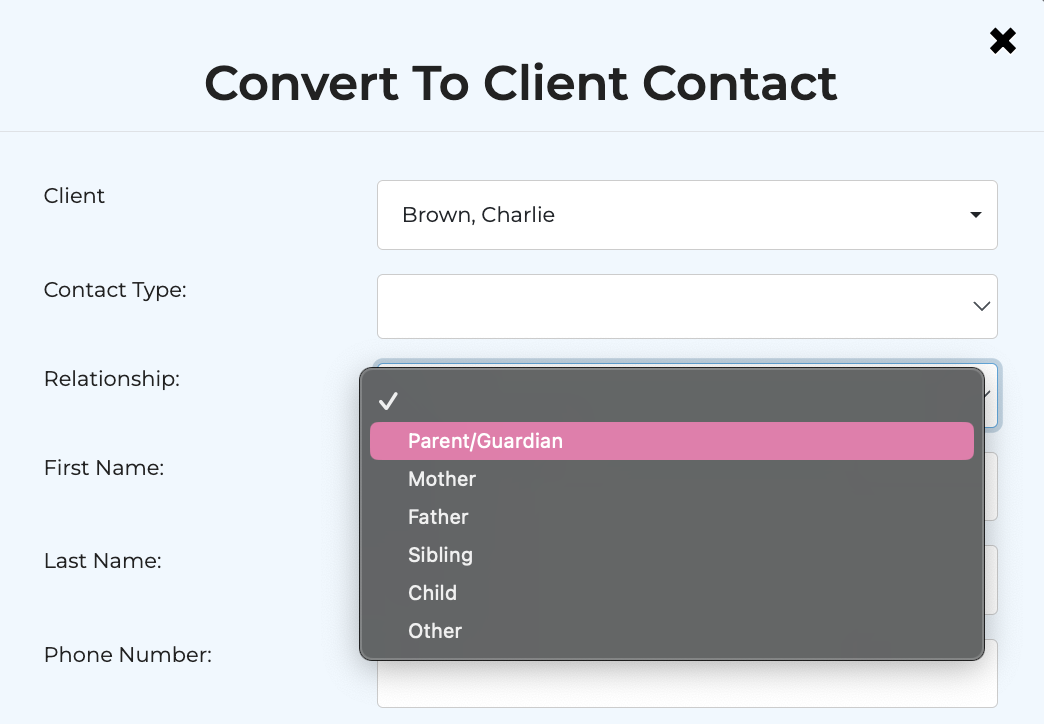Click the visible edge of Last Name field
The height and width of the screenshot is (724, 1044).
[990, 581]
